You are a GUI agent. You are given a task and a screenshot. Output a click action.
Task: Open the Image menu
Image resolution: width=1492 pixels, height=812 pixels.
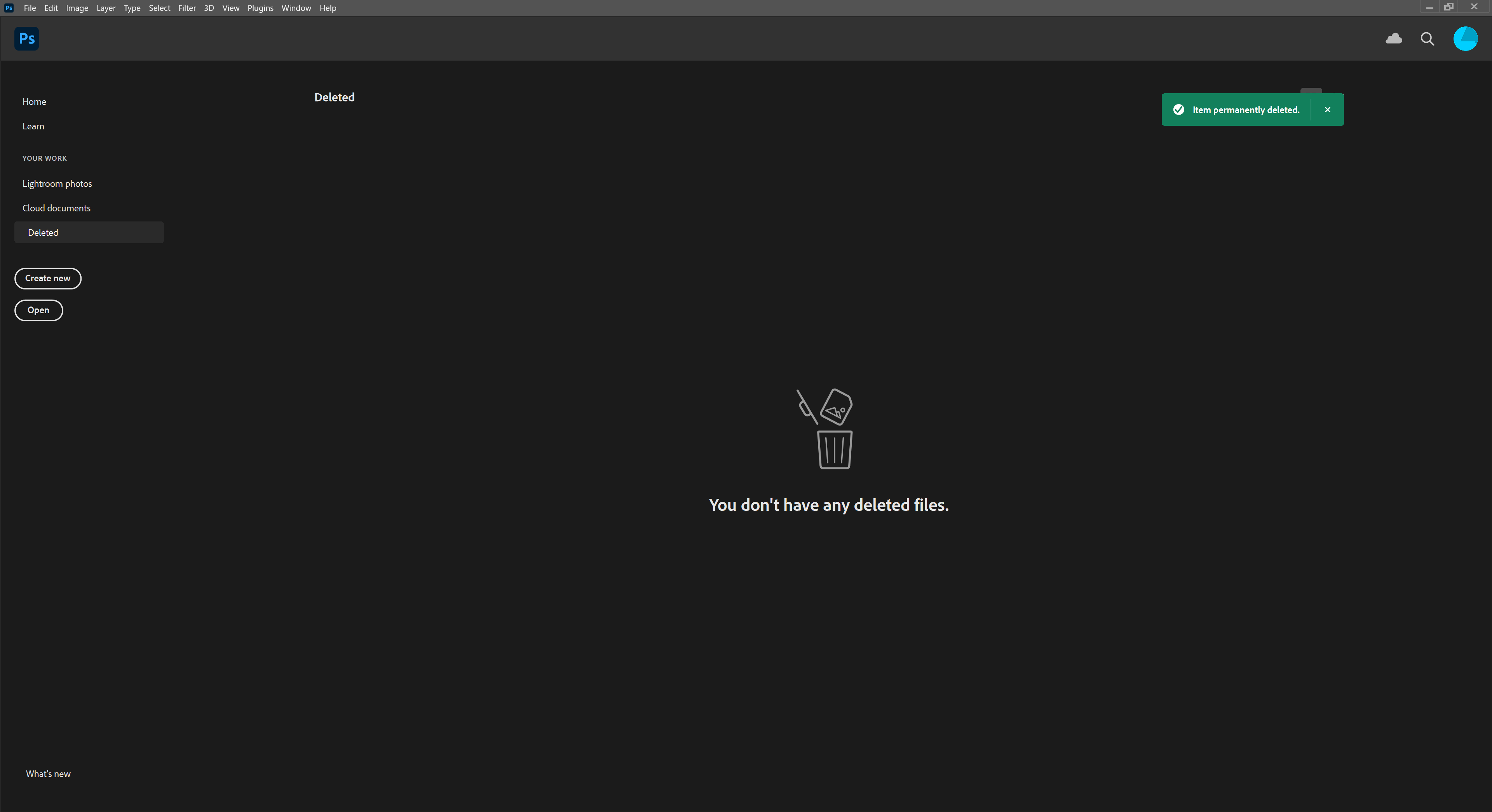(x=77, y=8)
